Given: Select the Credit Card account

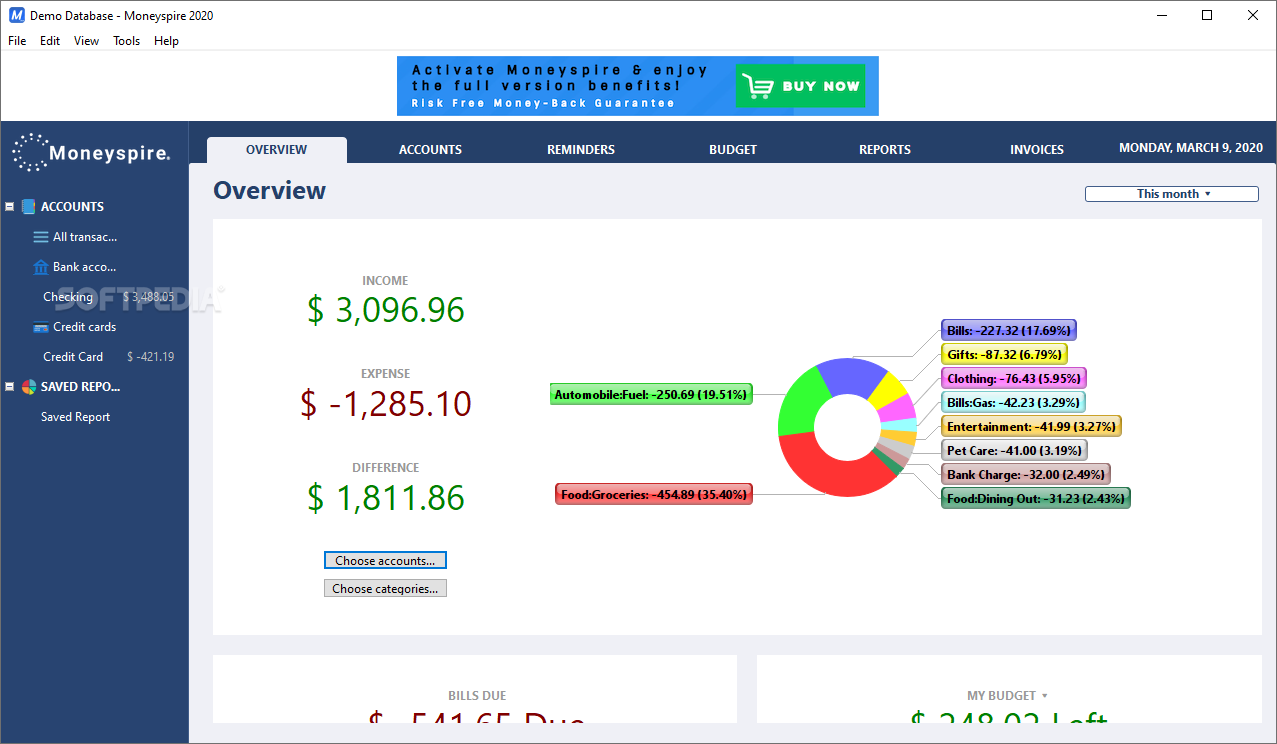Looking at the screenshot, I should [x=73, y=357].
